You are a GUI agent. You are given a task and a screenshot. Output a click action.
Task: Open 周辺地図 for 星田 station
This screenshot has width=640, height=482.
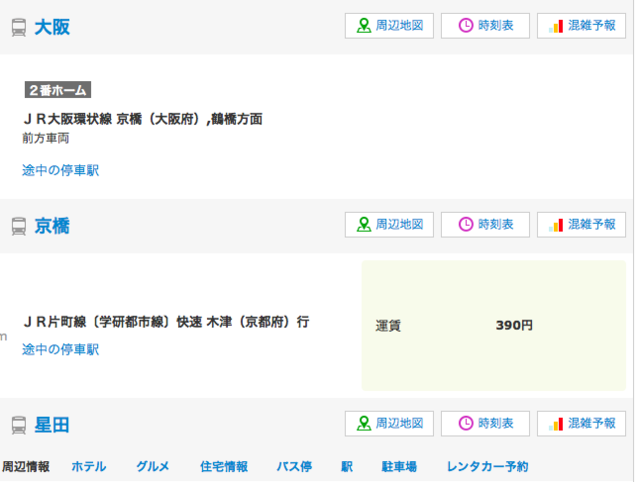pos(389,423)
